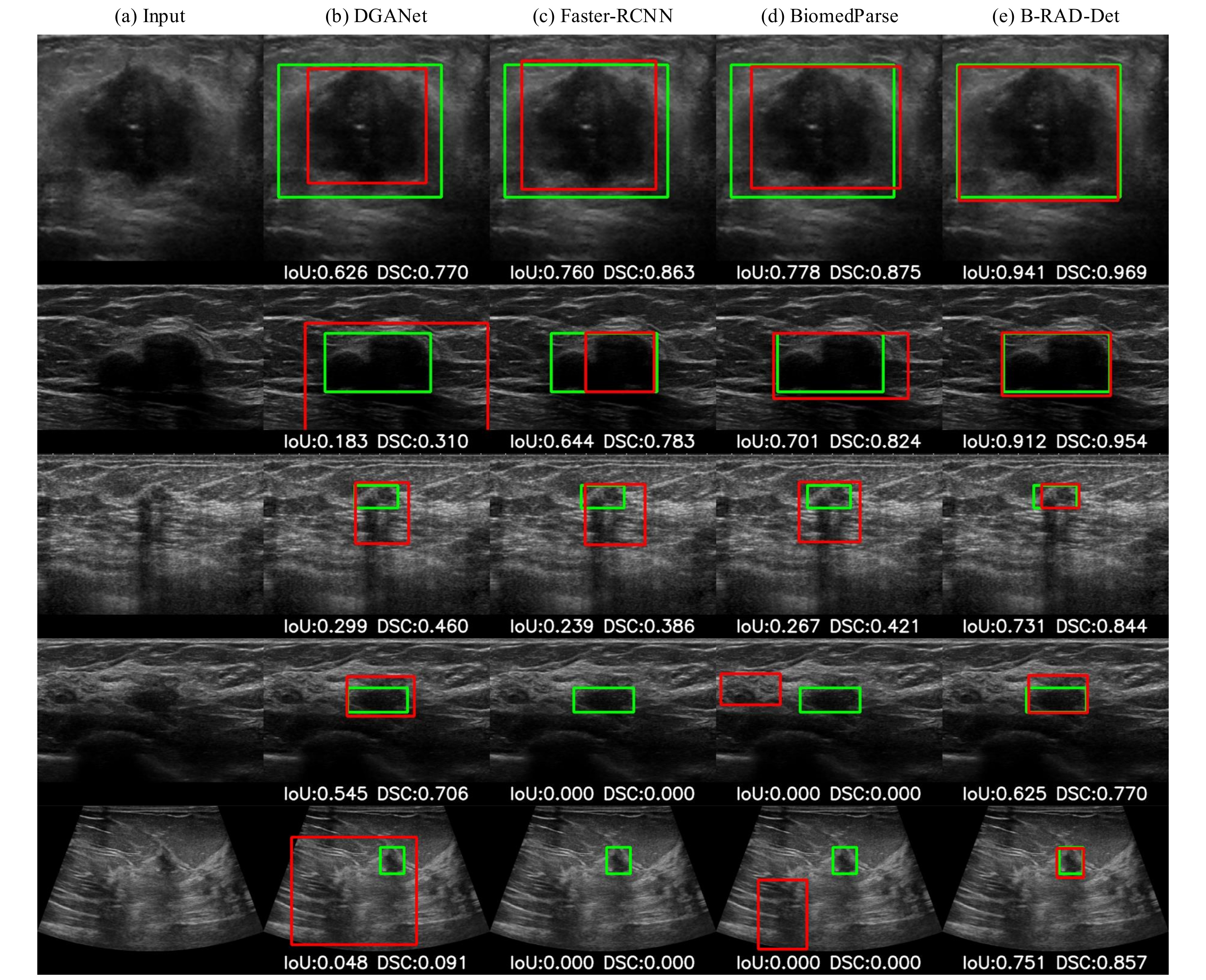This screenshot has height=980, width=1206.
Task: Select the score text "IoU:0.701 DSC:0.824"
Action: [x=829, y=441]
